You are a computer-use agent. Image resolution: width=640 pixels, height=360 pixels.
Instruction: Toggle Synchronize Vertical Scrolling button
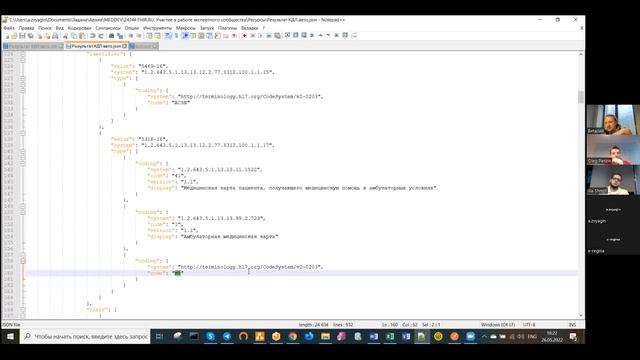click(149, 36)
